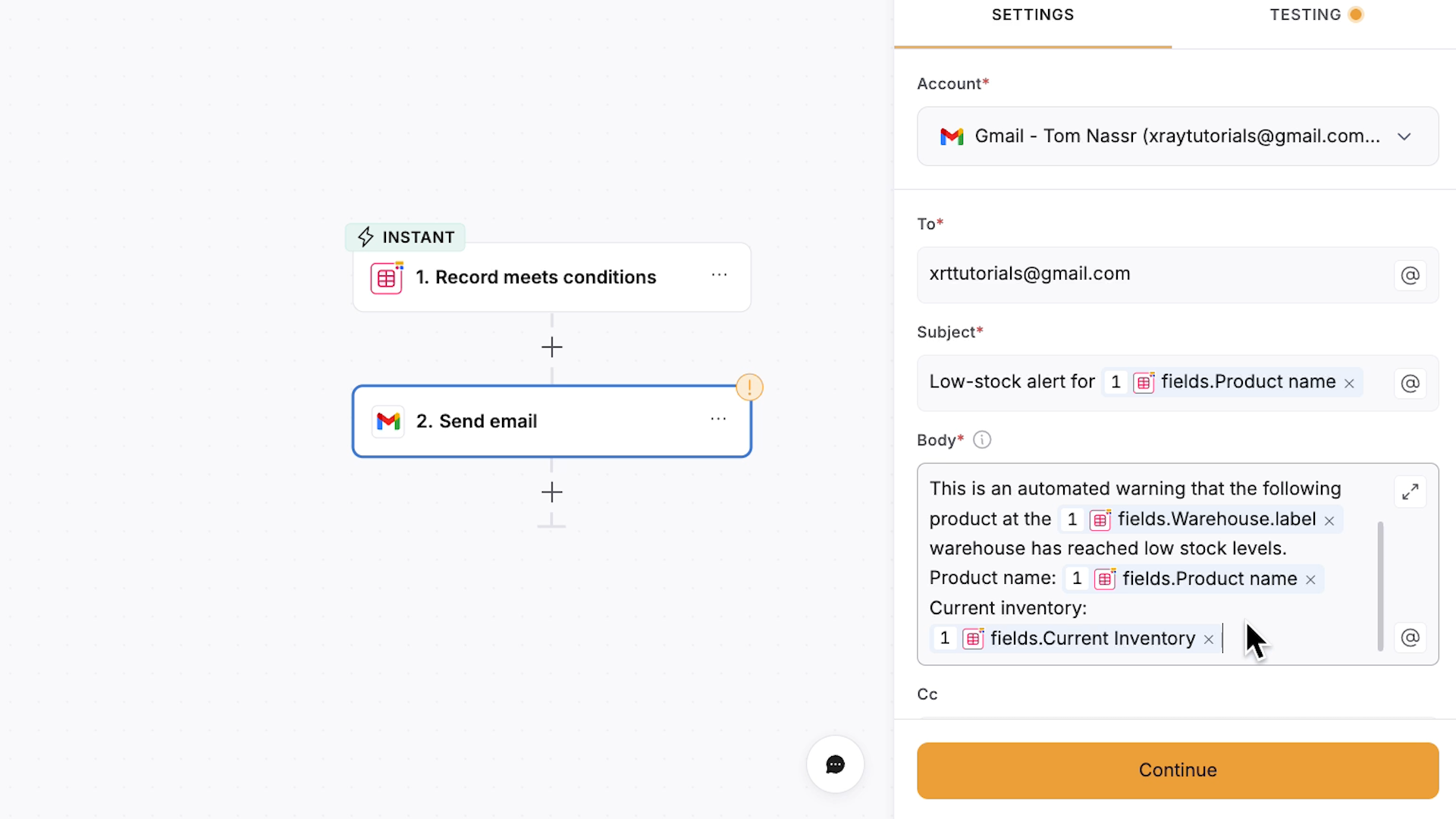Open the help chat bubble
Screen dimensions: 1456x819
click(834, 764)
